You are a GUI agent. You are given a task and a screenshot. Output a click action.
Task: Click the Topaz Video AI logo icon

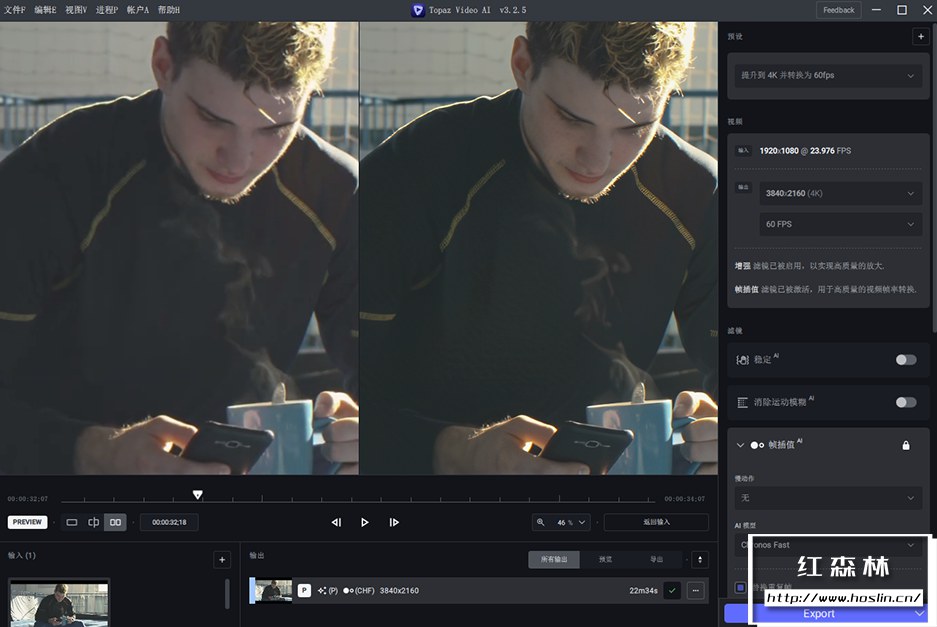click(x=418, y=10)
